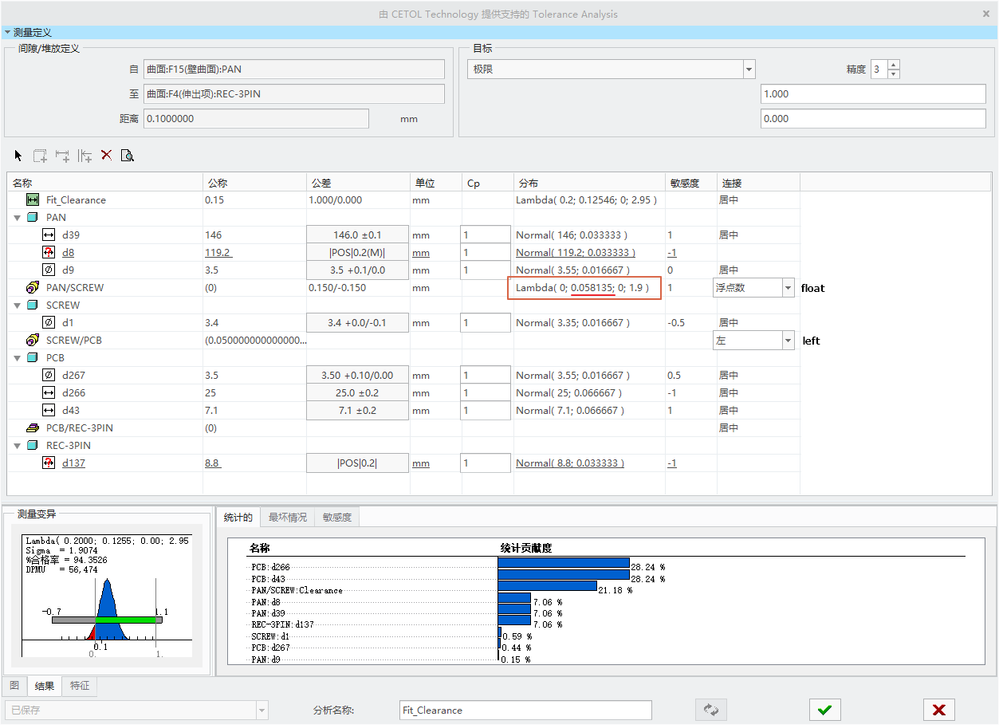Click the Fit_Clearance measurement icon
999x725 pixels.
[32, 200]
